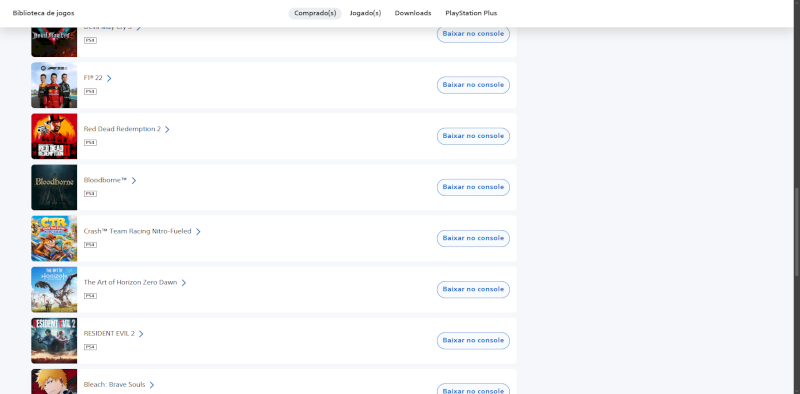Open the Devil May Cry 5 cover thumbnail
This screenshot has width=800, height=394.
(x=54, y=42)
